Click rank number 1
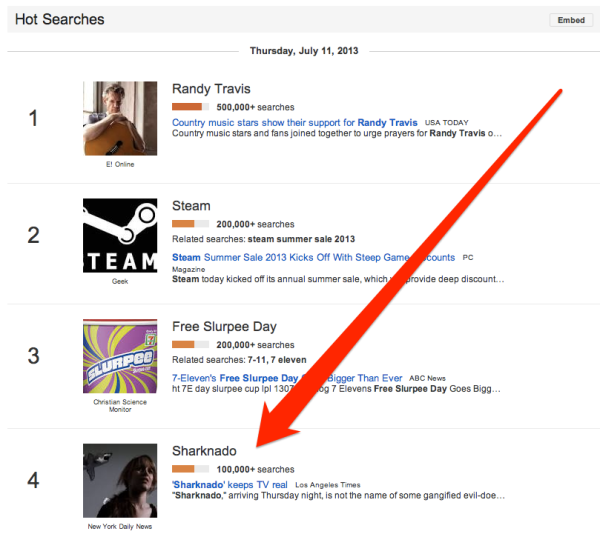Viewport: 600px width, 534px height. click(33, 118)
